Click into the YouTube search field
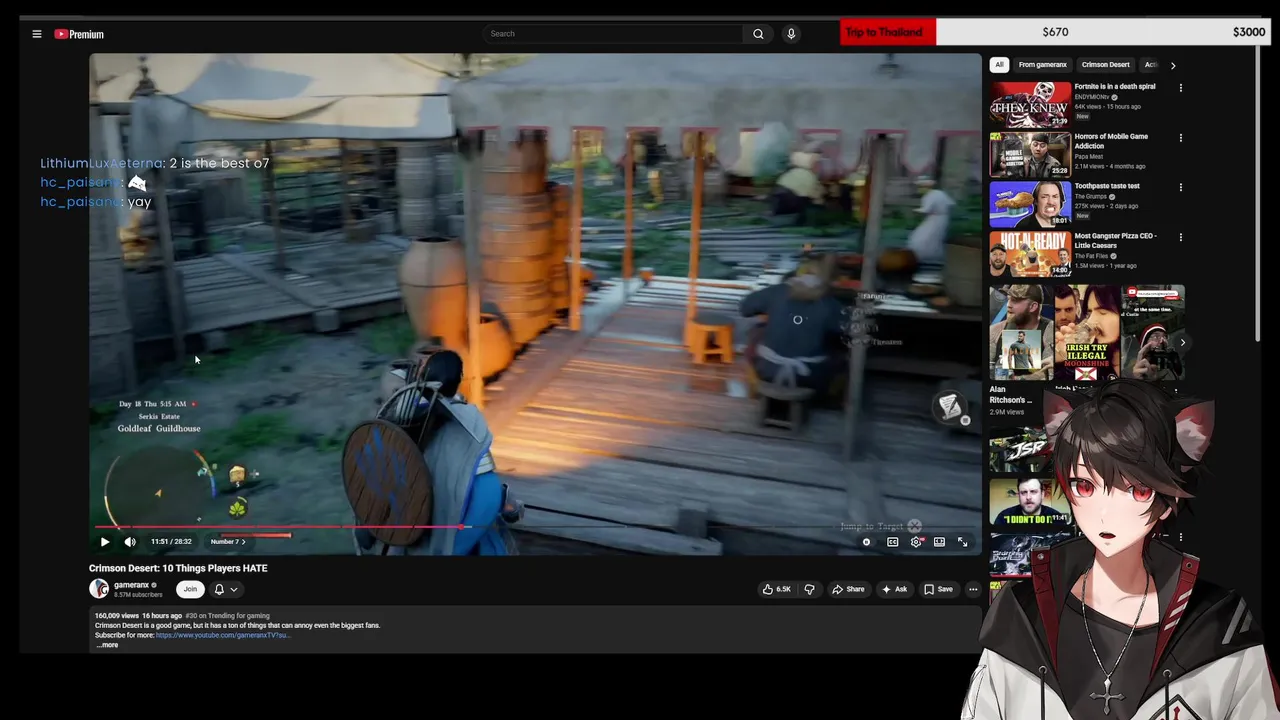Screen dimensions: 1280x720 coord(613,34)
